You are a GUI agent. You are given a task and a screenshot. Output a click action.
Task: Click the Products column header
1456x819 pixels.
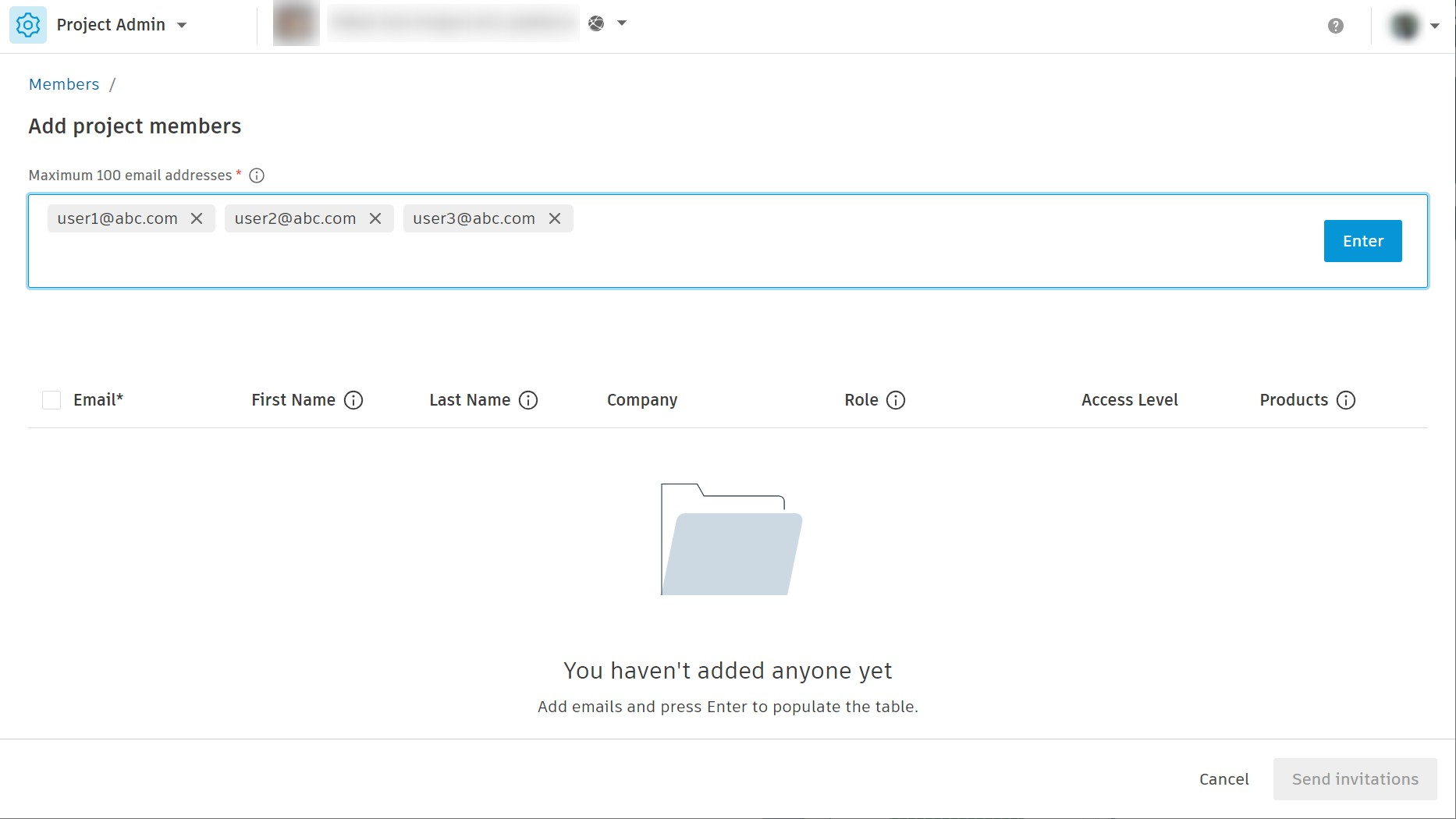pos(1294,400)
